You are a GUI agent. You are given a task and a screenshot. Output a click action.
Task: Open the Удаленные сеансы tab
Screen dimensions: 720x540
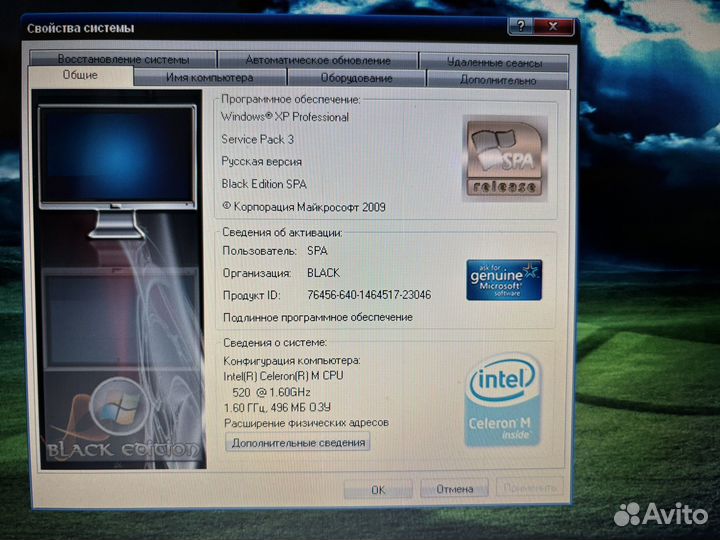[495, 62]
